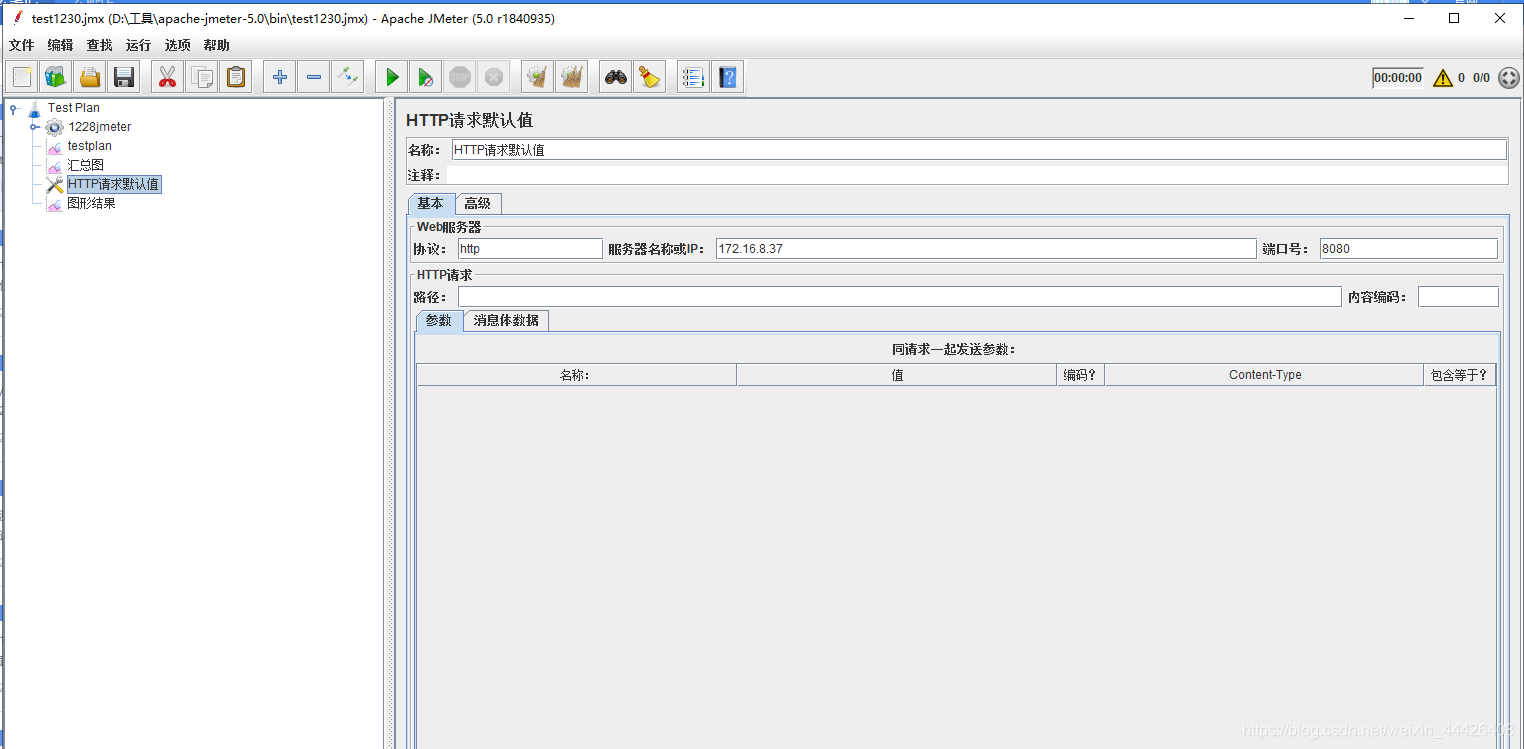1524x749 pixels.
Task: Switch to the 基本 tab
Action: 431,203
